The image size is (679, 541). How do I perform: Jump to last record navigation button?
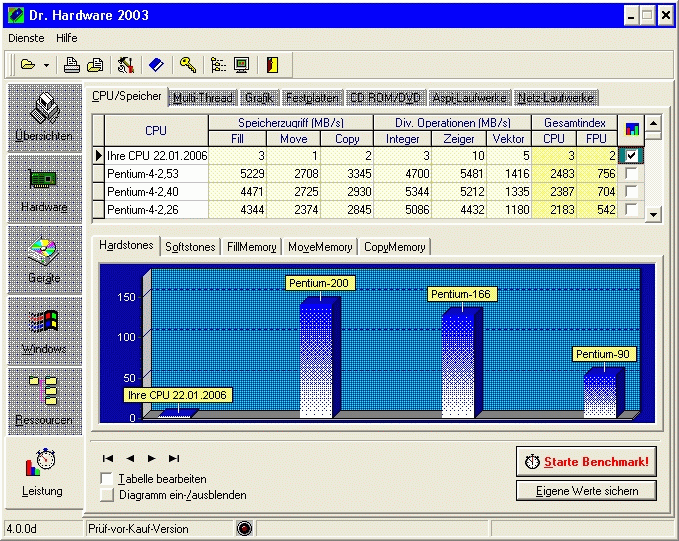(174, 458)
